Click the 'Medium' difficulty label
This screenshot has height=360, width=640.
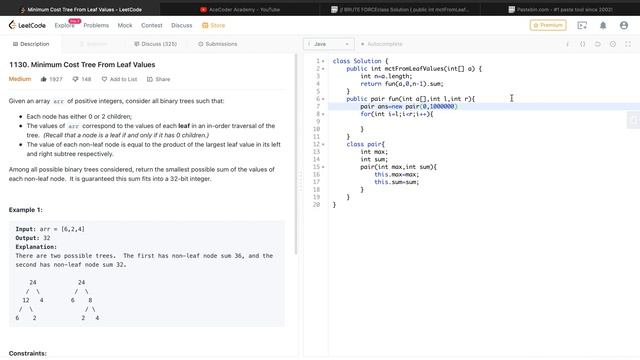(20, 79)
